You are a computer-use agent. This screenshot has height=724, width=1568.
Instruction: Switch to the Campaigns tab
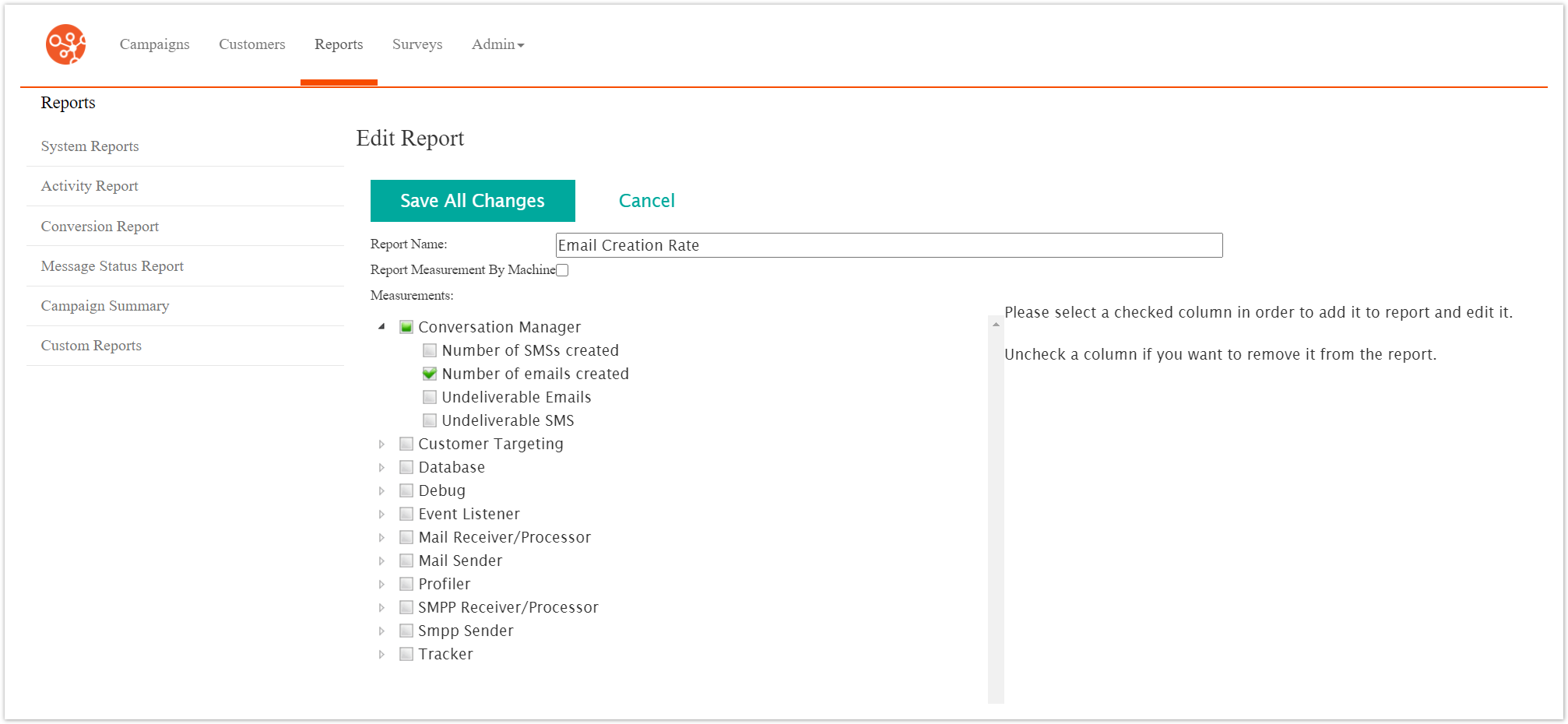click(154, 44)
